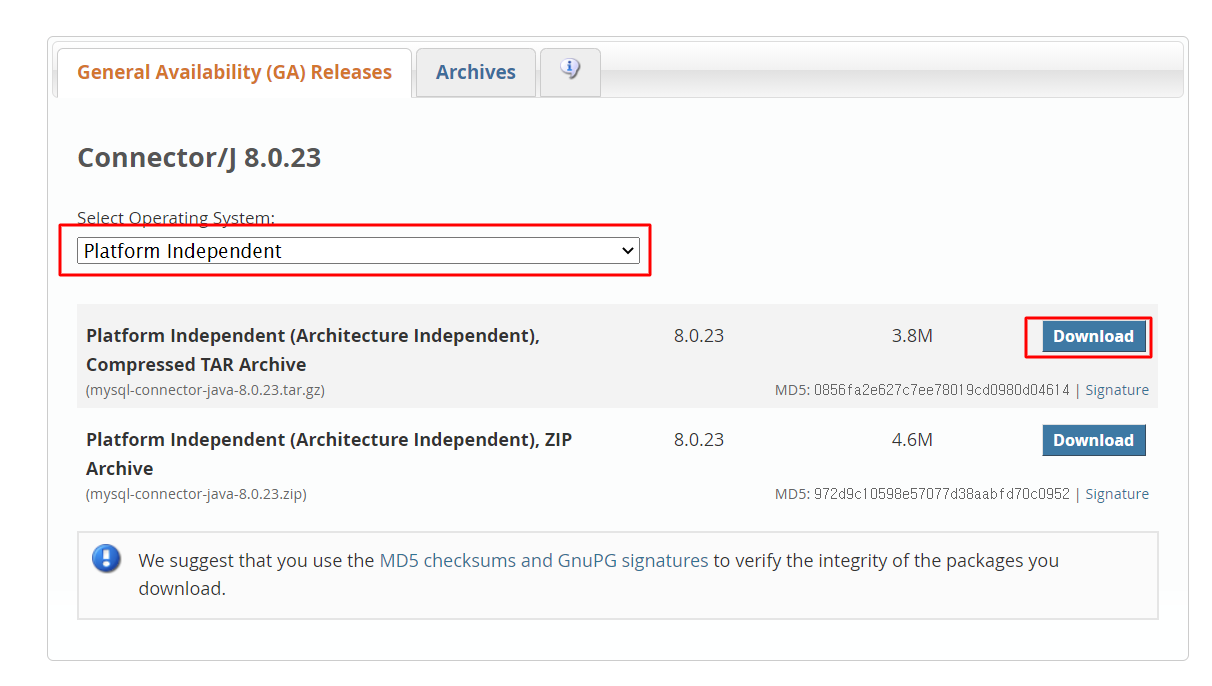This screenshot has width=1212, height=686.
Task: Open the Select Operating System dropdown
Action: [x=358, y=251]
